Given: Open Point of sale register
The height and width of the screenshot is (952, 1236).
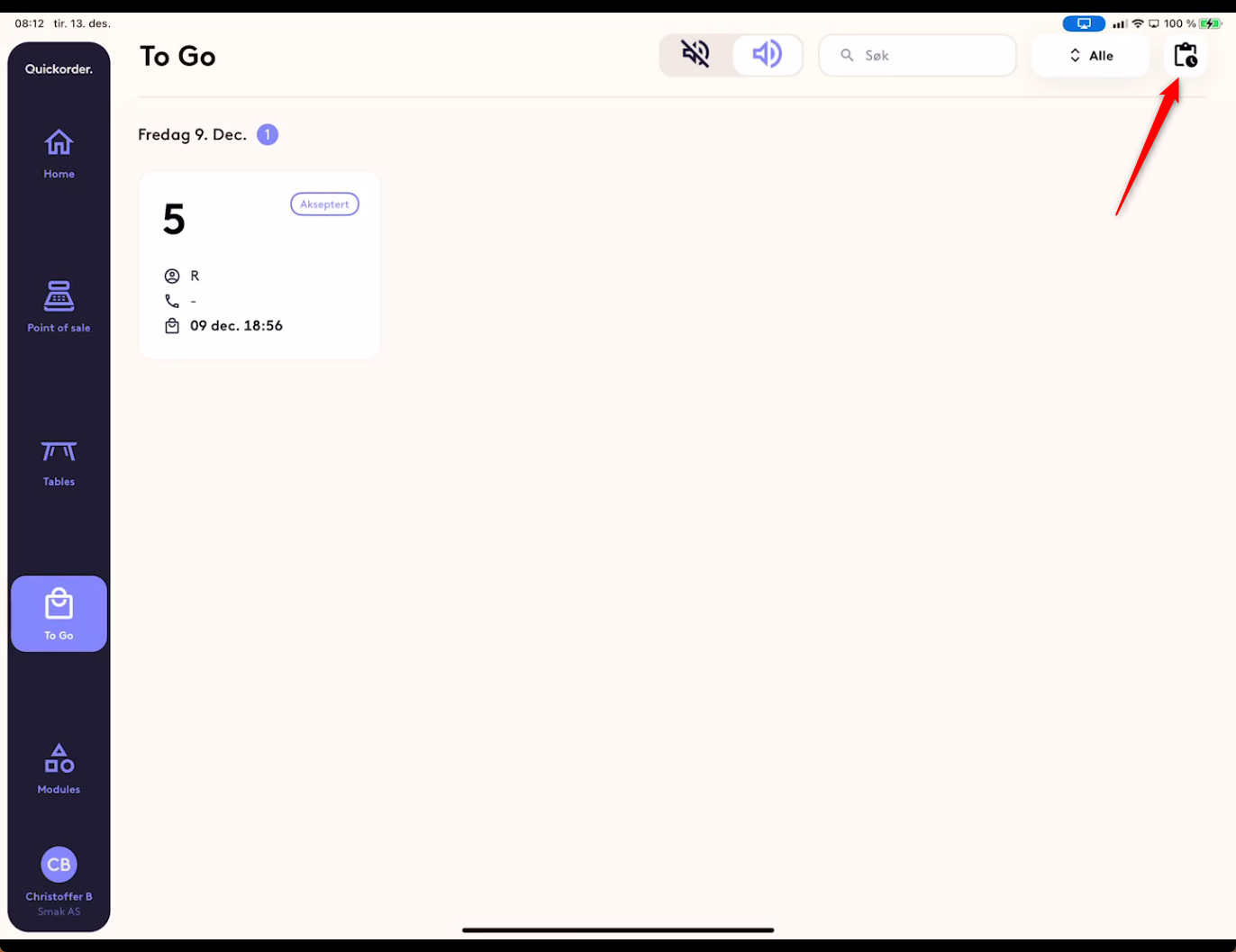Looking at the screenshot, I should pos(59,307).
